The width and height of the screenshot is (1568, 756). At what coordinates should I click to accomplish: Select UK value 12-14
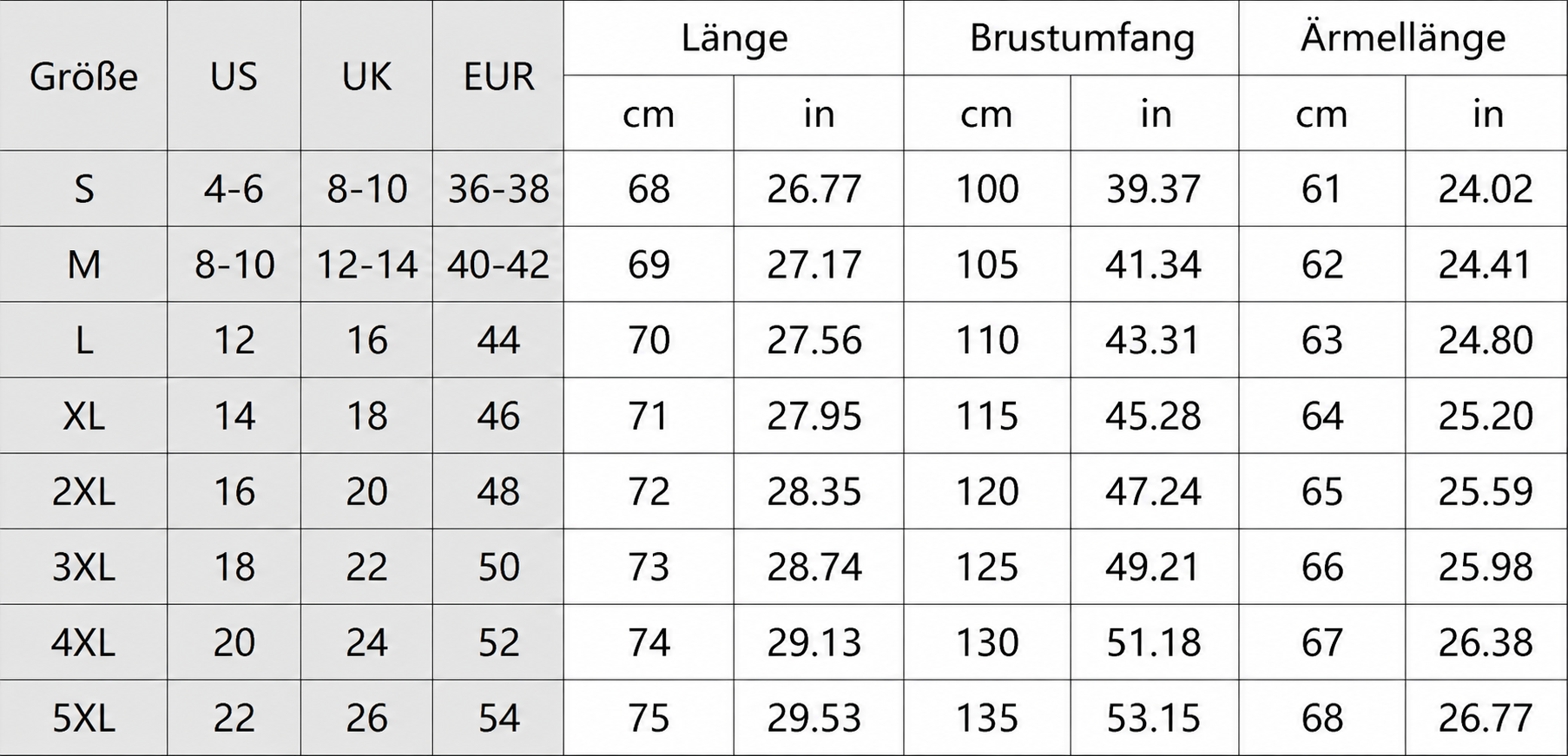[x=366, y=265]
